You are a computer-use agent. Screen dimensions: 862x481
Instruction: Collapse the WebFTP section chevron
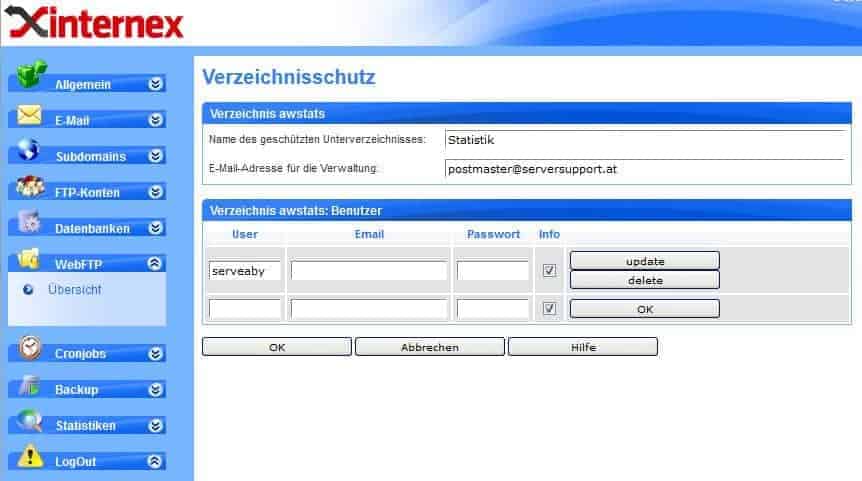tap(155, 264)
